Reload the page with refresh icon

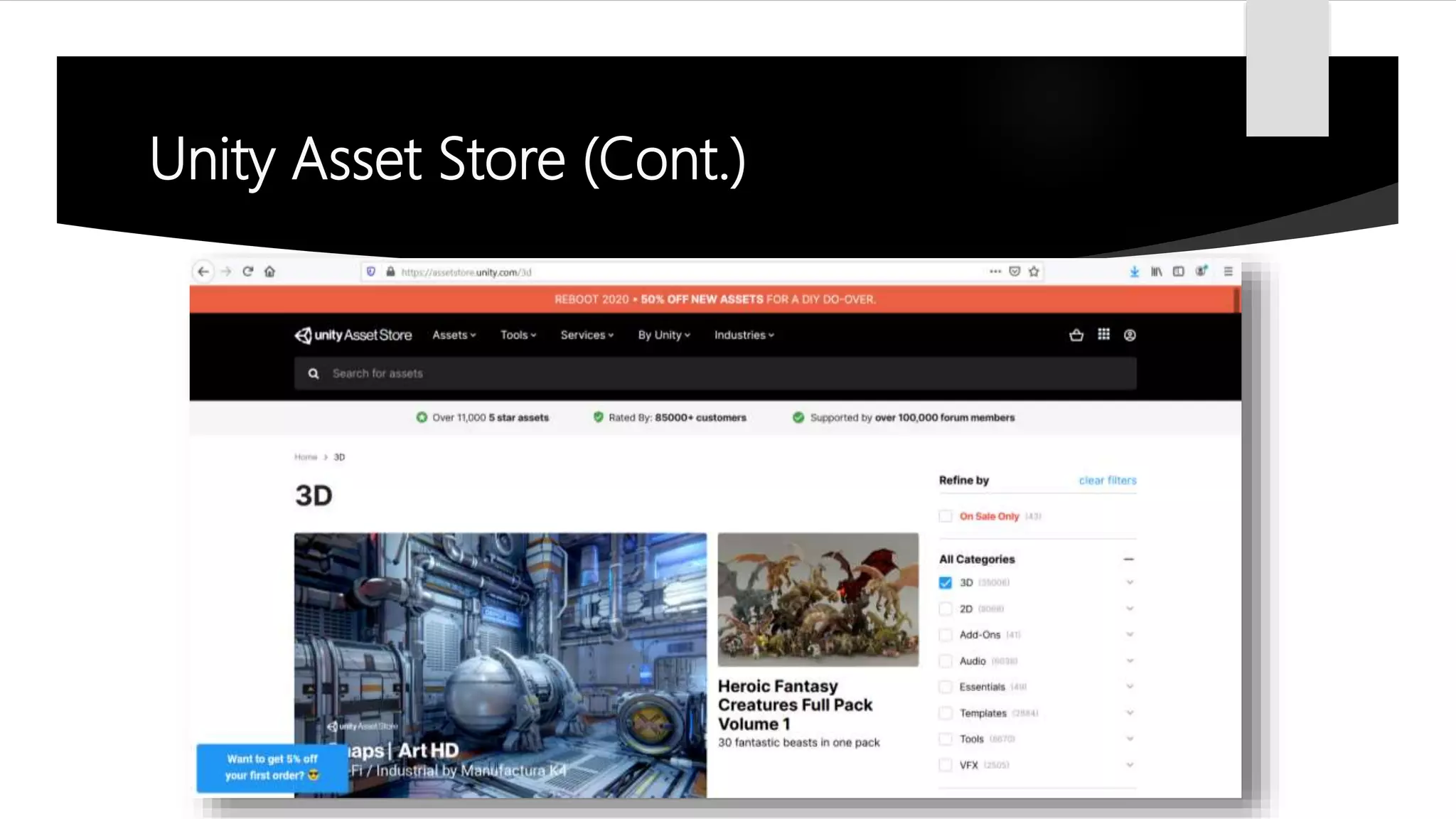(x=248, y=272)
